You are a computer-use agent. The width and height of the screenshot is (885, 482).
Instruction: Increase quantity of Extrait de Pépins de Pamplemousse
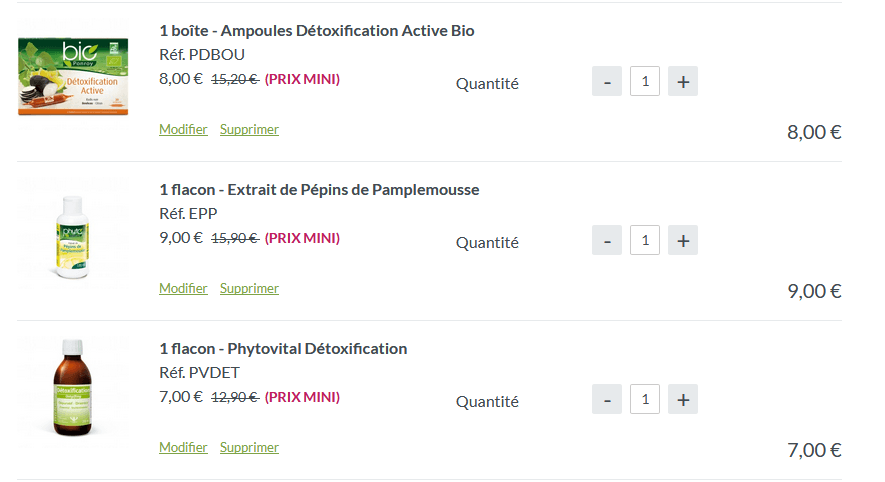(683, 241)
